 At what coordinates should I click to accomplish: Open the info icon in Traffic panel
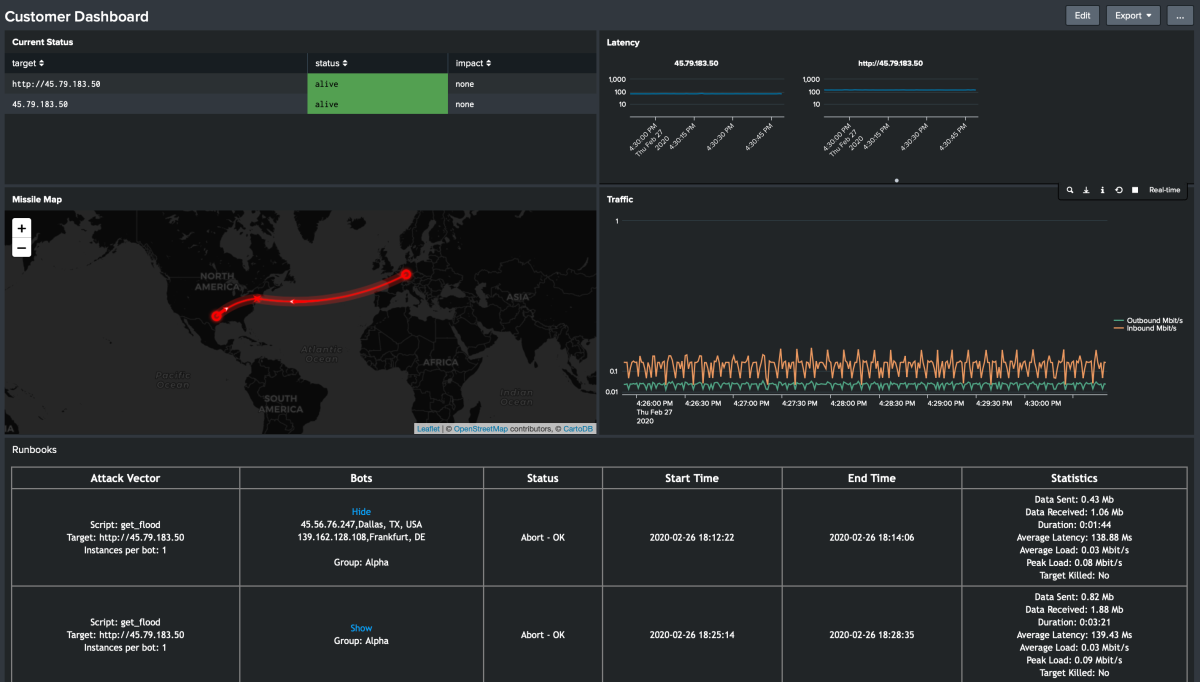(x=1102, y=190)
